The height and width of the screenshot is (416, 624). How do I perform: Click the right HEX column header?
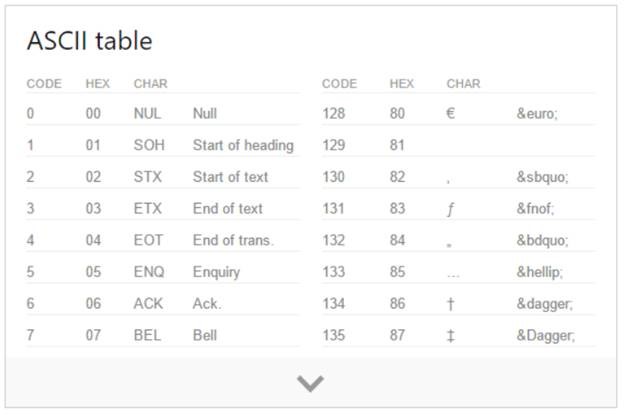402,84
